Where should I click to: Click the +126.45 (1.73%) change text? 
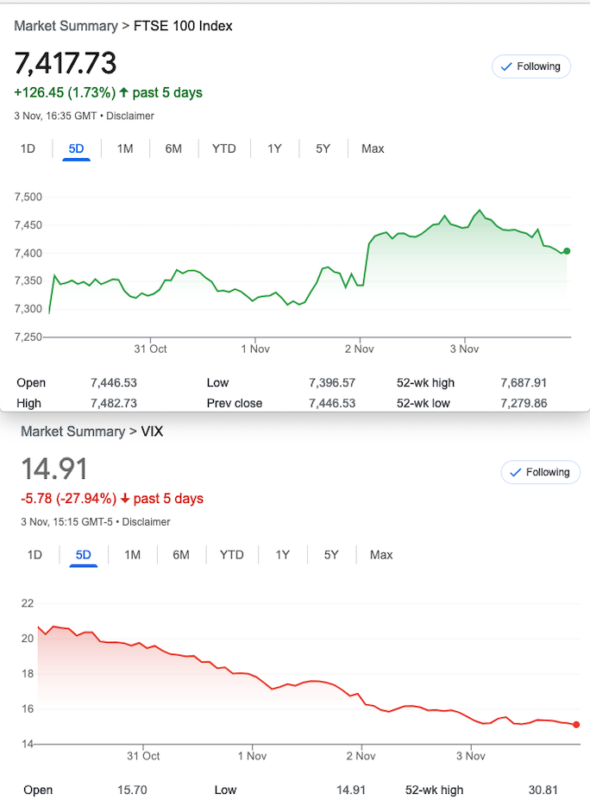point(65,93)
